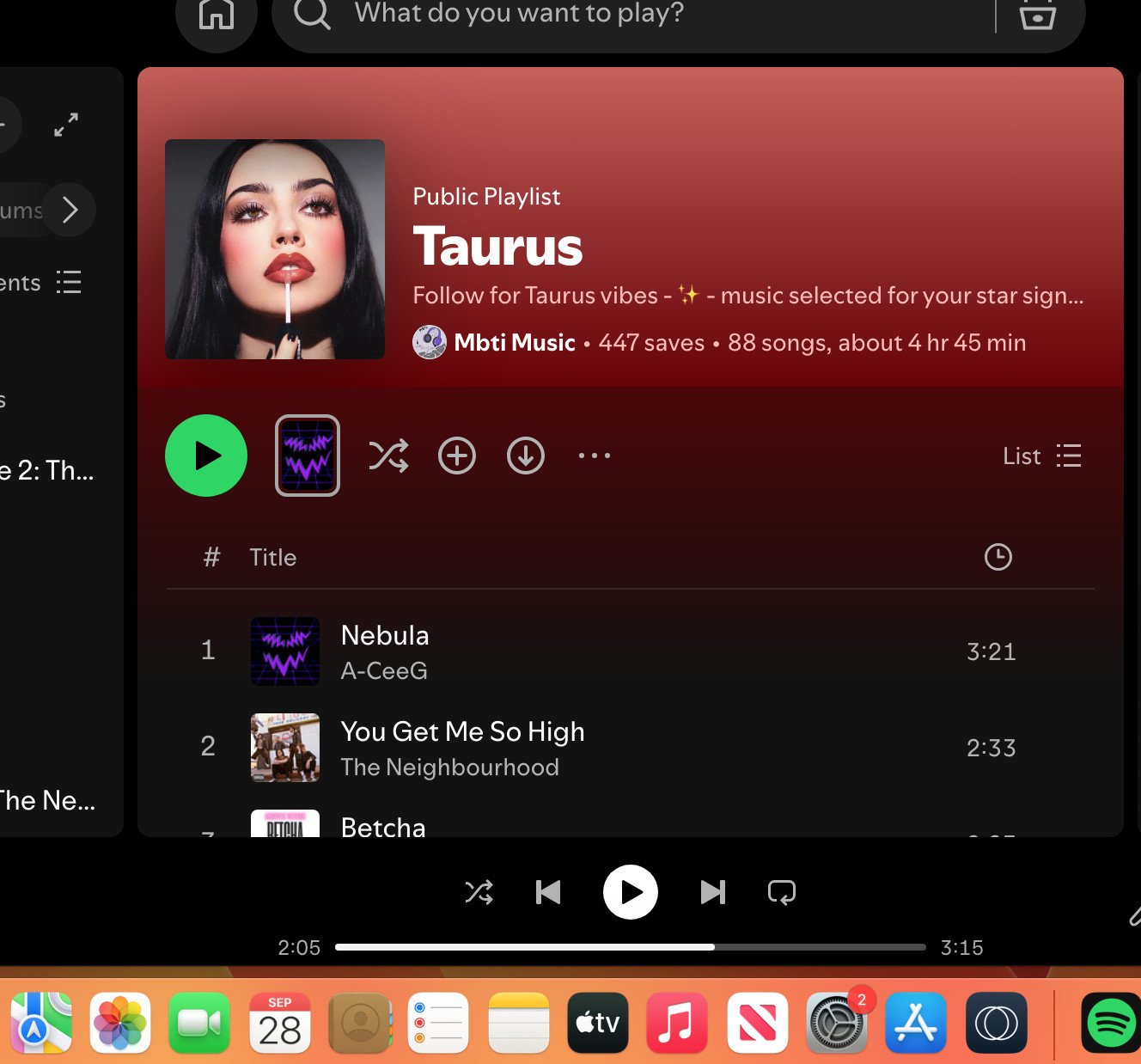1141x1064 pixels.
Task: Open the Recents sort and view menu
Action: click(x=43, y=283)
